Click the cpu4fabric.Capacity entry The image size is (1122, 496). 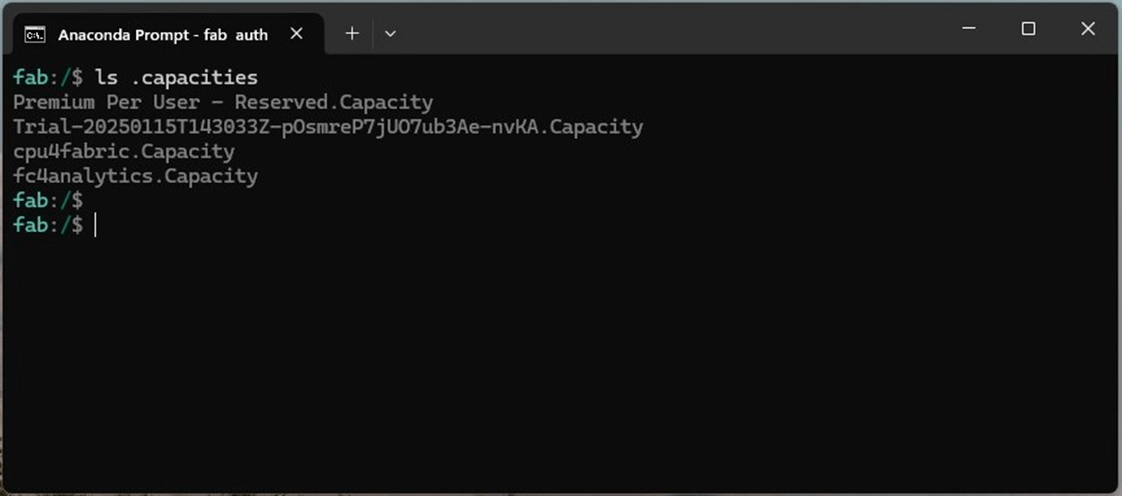(x=124, y=152)
